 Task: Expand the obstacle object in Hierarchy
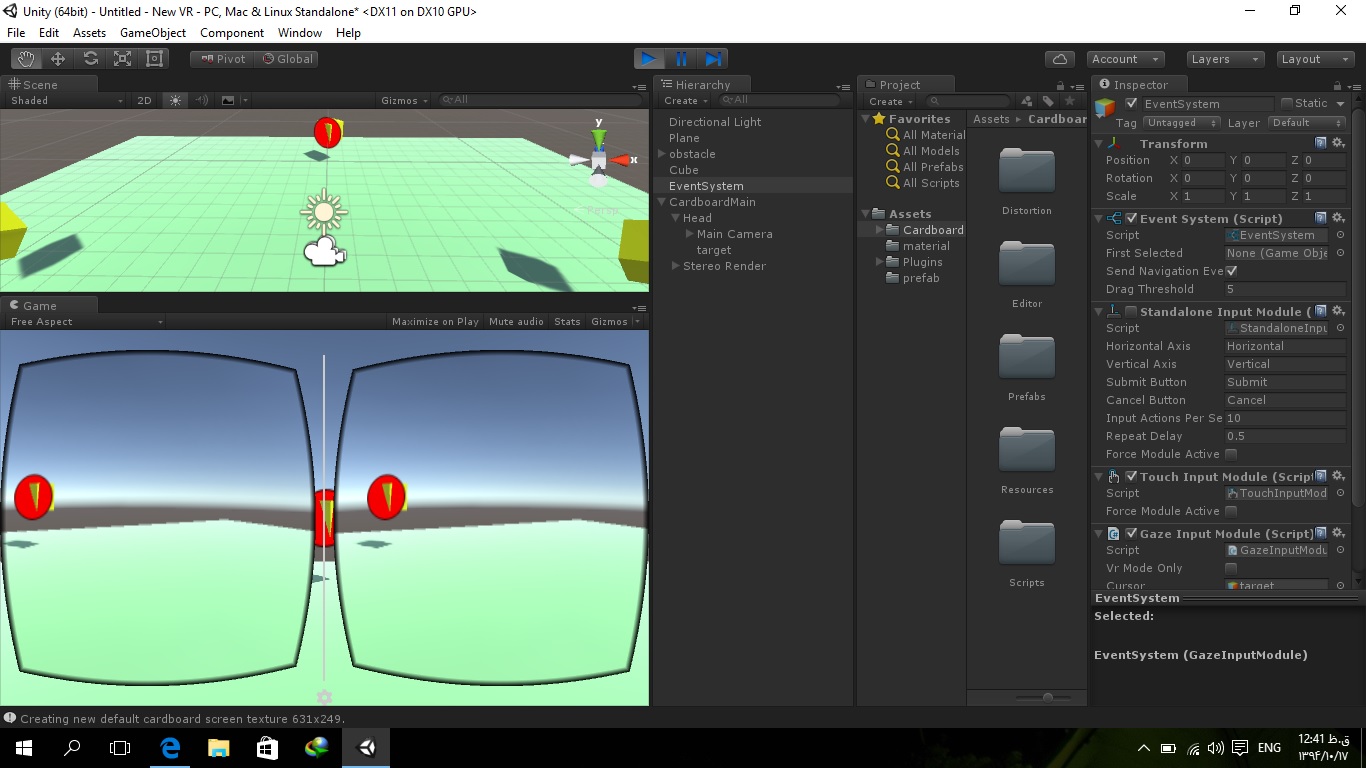tap(661, 154)
